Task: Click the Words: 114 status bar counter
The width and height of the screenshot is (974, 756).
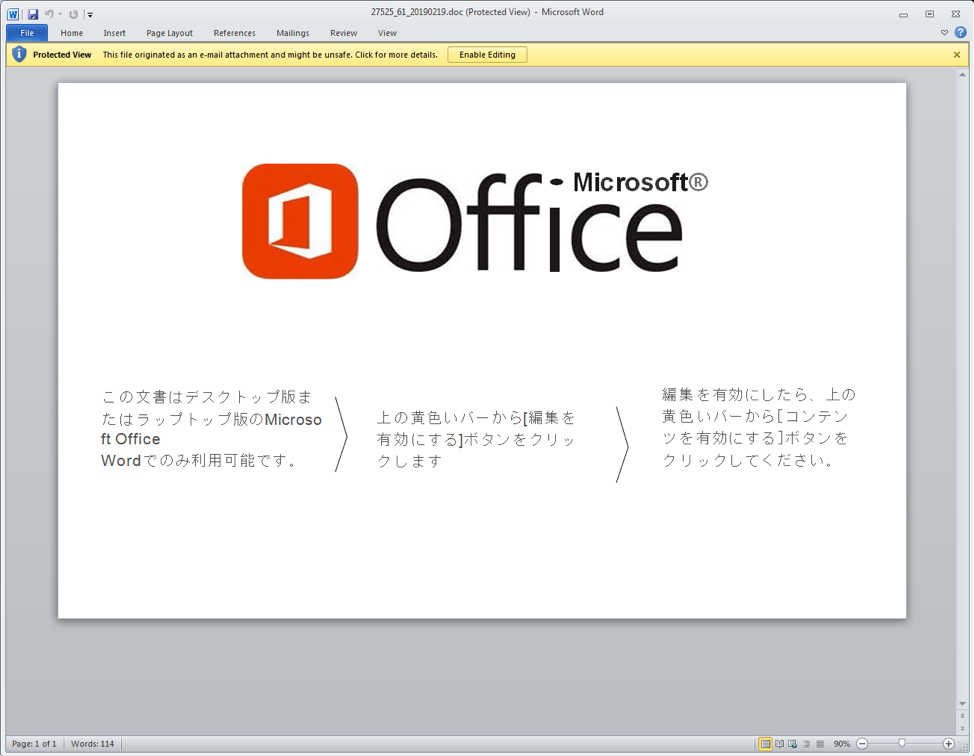Action: tap(93, 744)
